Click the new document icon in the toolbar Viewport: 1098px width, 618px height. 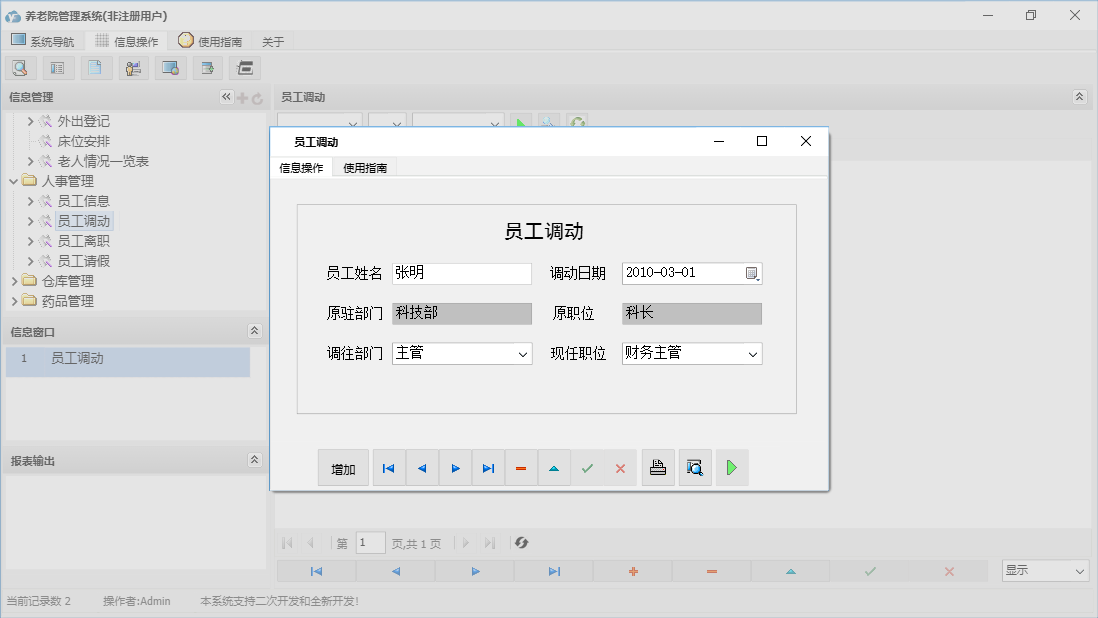tap(96, 67)
